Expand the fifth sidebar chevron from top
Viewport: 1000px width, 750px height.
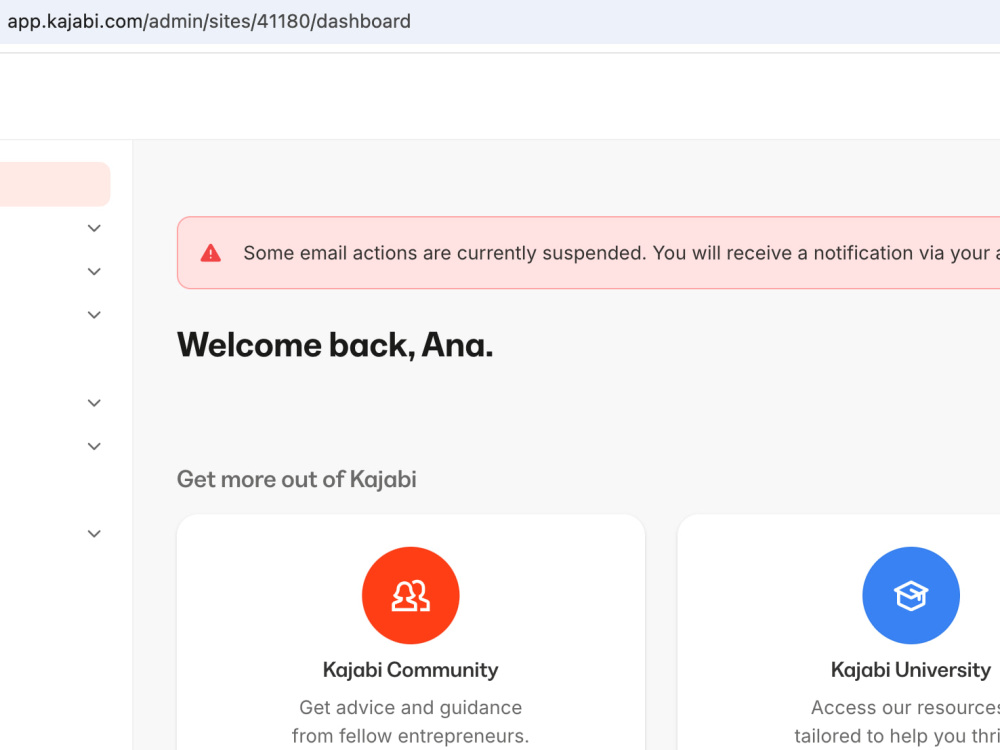[94, 446]
